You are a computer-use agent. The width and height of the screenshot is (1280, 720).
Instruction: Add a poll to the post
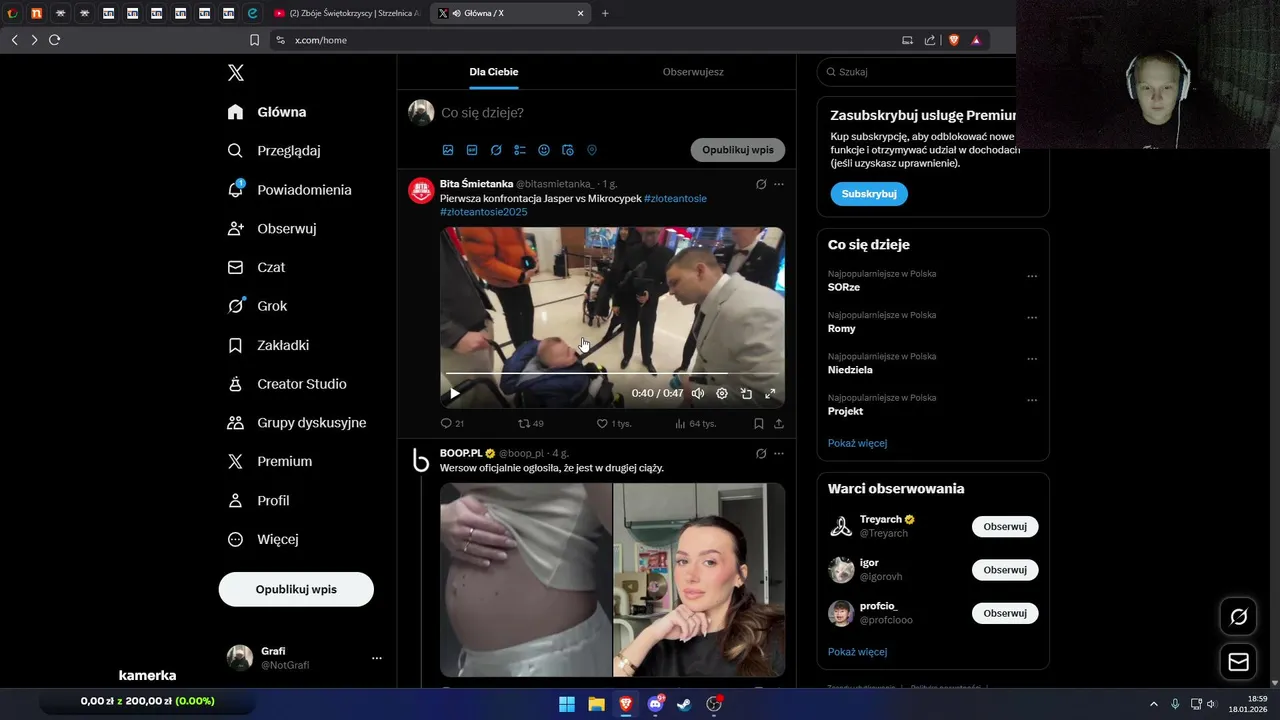(x=520, y=150)
